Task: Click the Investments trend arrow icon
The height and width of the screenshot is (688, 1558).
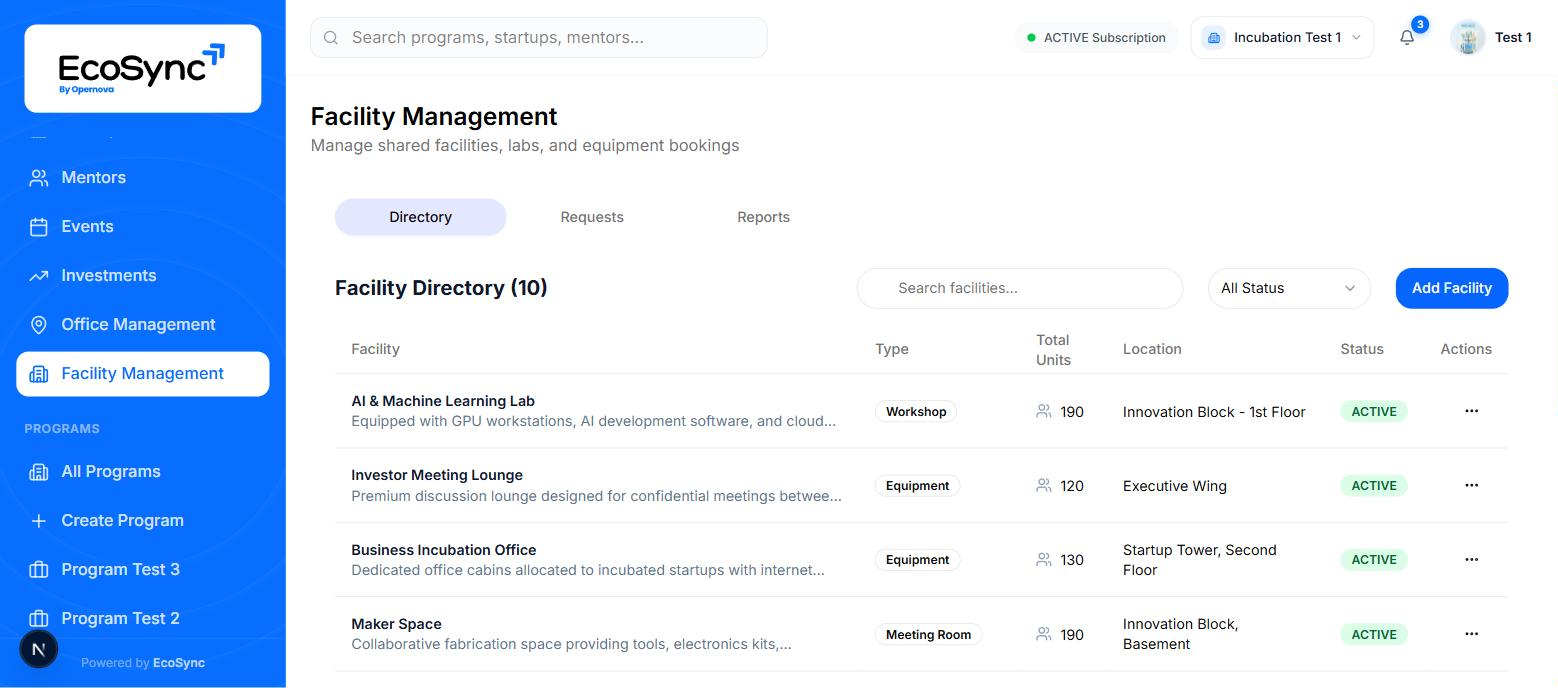Action: coord(39,276)
